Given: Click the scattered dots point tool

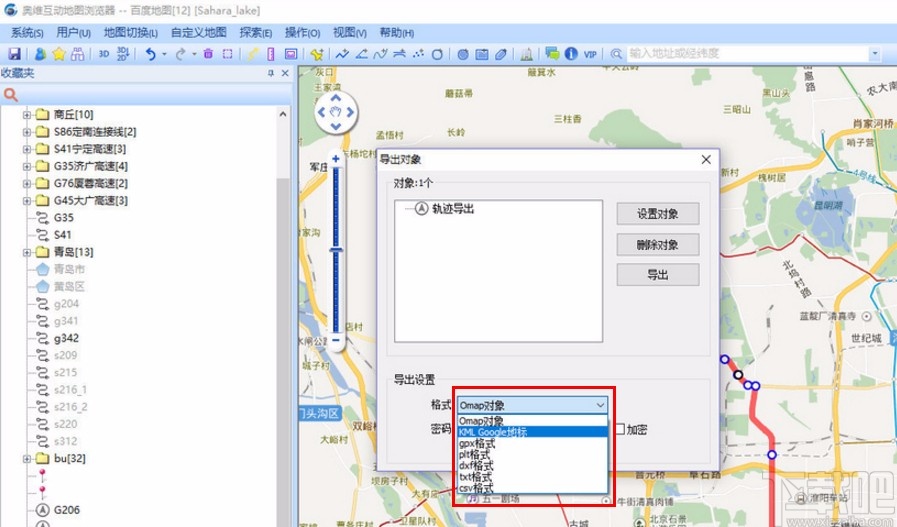Looking at the screenshot, I should pos(418,54).
